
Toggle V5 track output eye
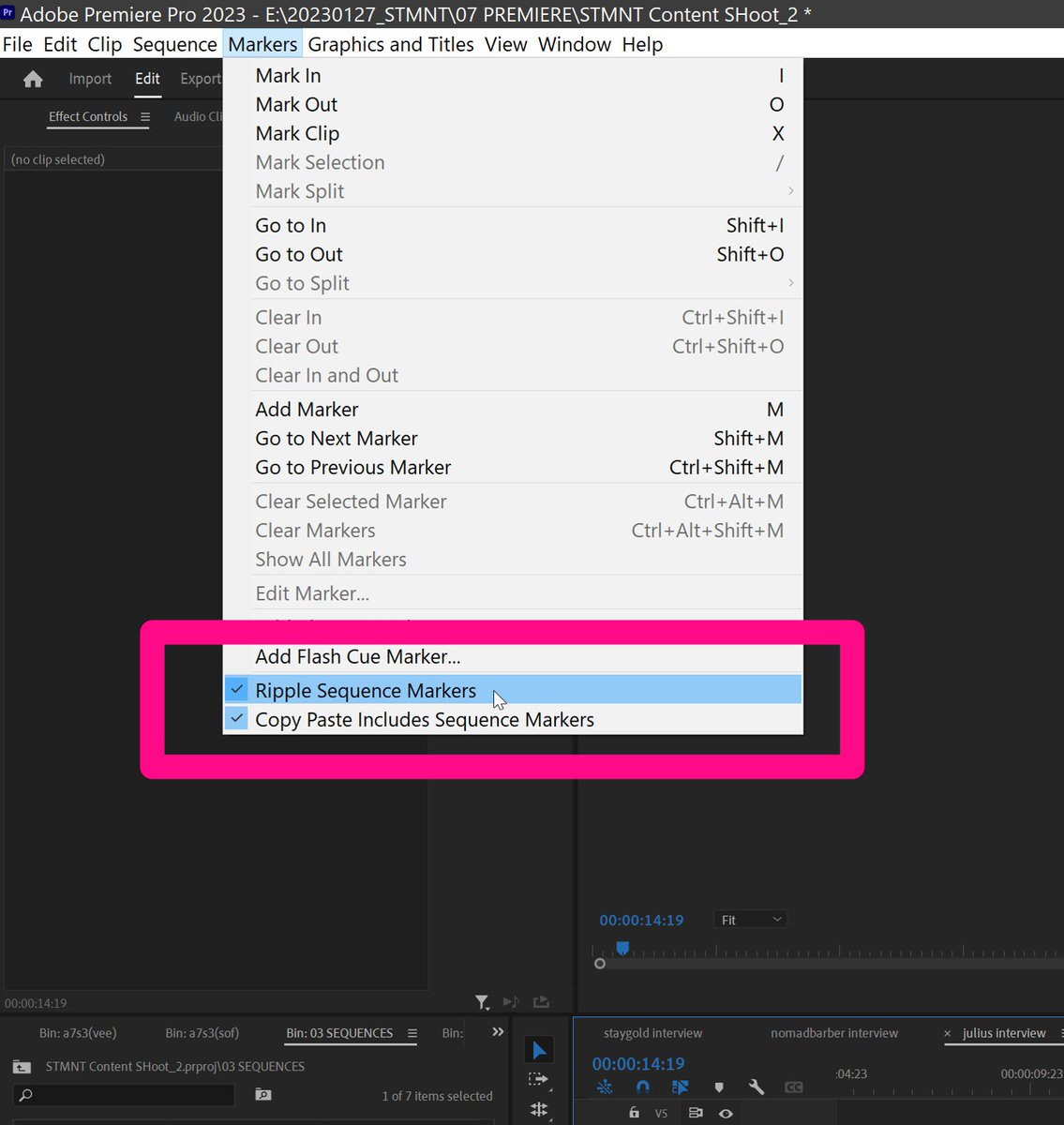726,1113
